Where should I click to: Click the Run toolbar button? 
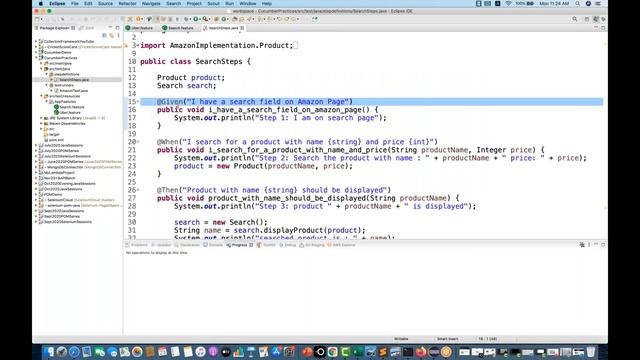click(196, 19)
